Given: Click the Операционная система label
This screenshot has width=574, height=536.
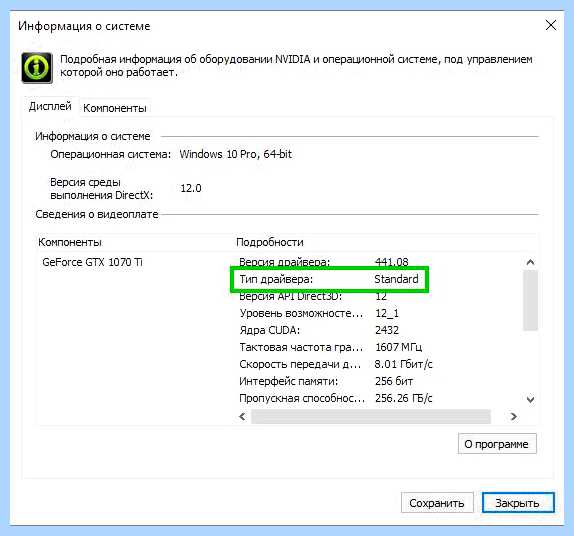Looking at the screenshot, I should coord(111,154).
